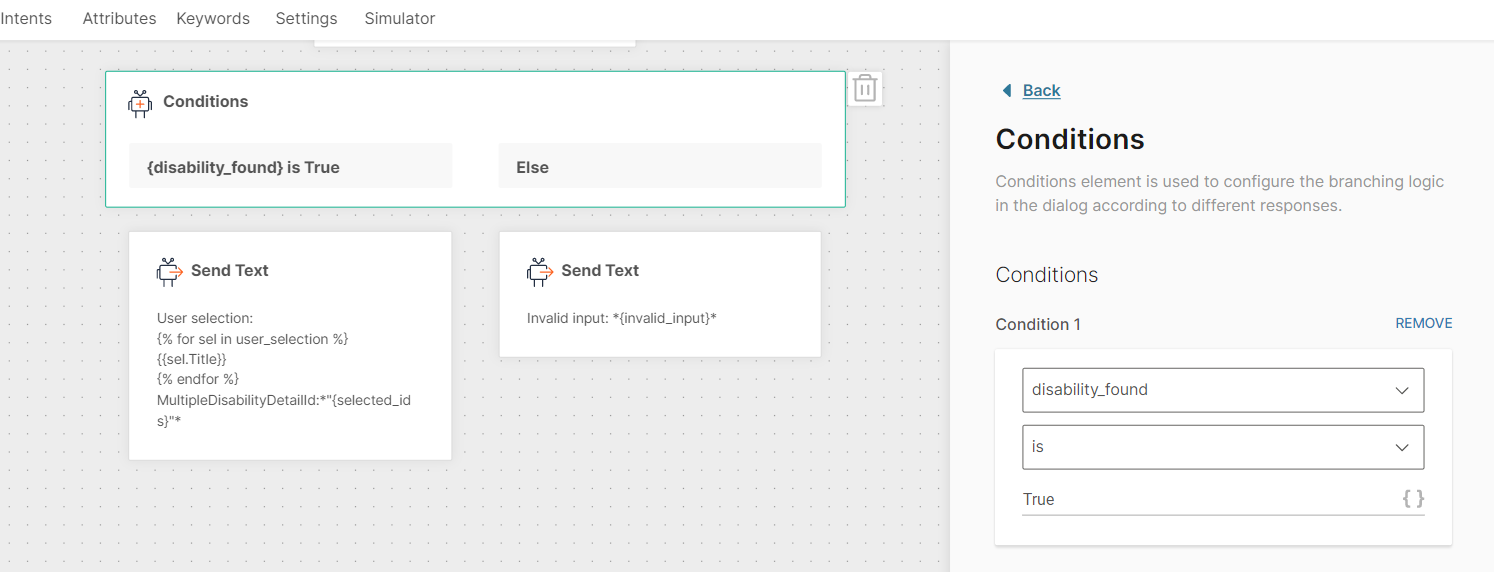
Task: Click the curly braces attribute icon
Action: click(1413, 498)
